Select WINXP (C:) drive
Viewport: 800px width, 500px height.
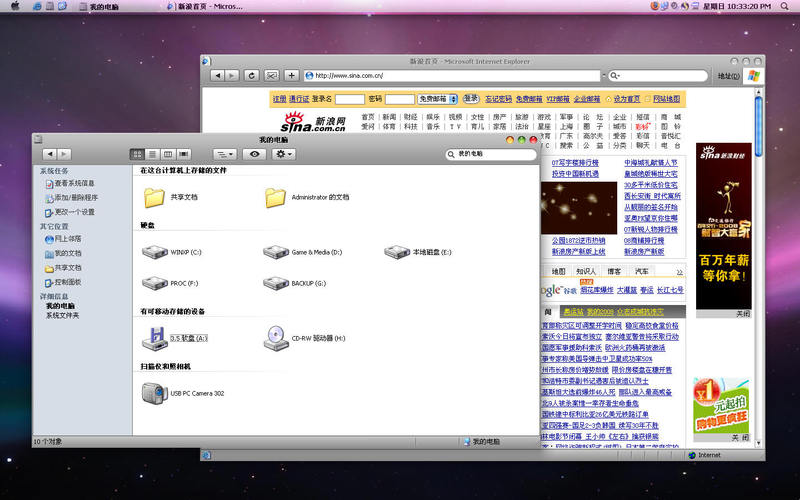tap(171, 252)
